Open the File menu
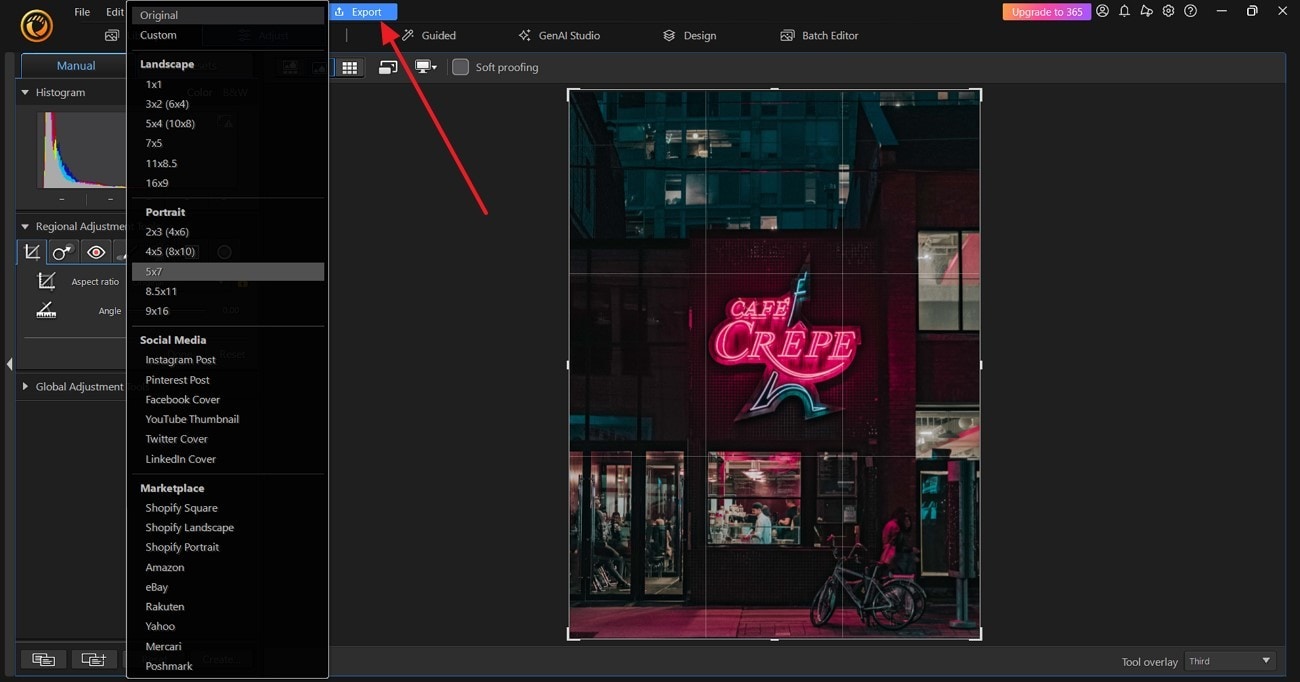 [x=82, y=12]
